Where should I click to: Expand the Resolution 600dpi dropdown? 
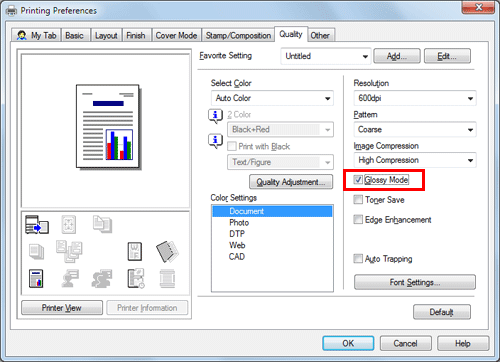coord(415,98)
